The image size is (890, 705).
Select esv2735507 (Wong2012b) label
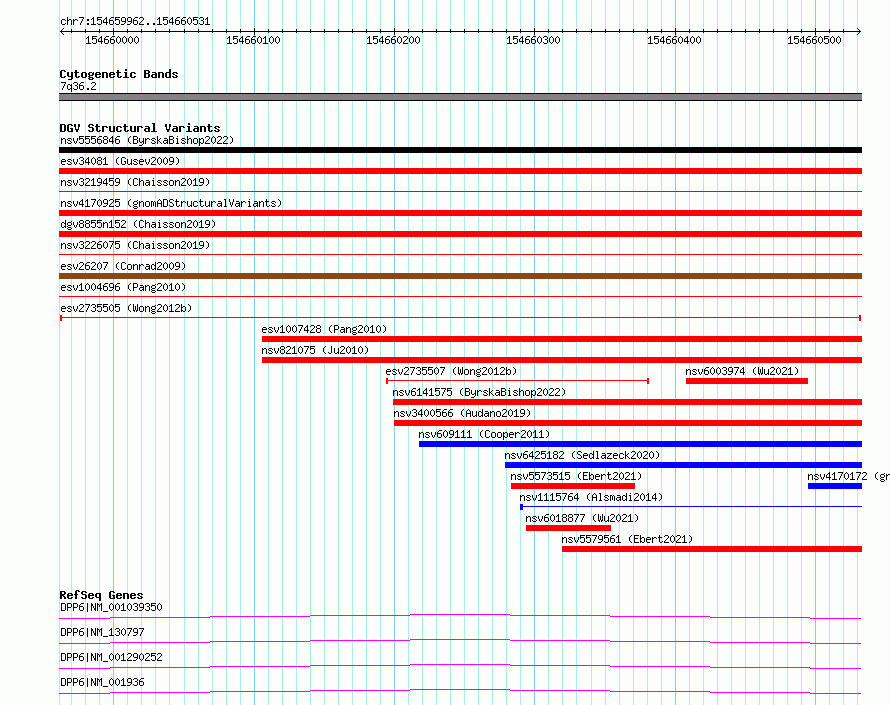click(x=451, y=371)
